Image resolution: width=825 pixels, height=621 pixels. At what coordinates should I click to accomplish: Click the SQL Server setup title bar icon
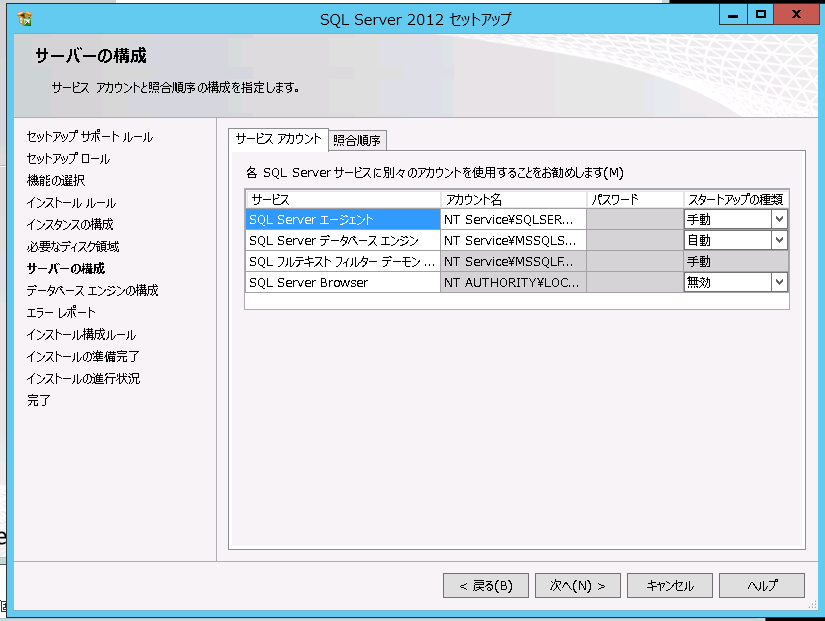[24, 18]
